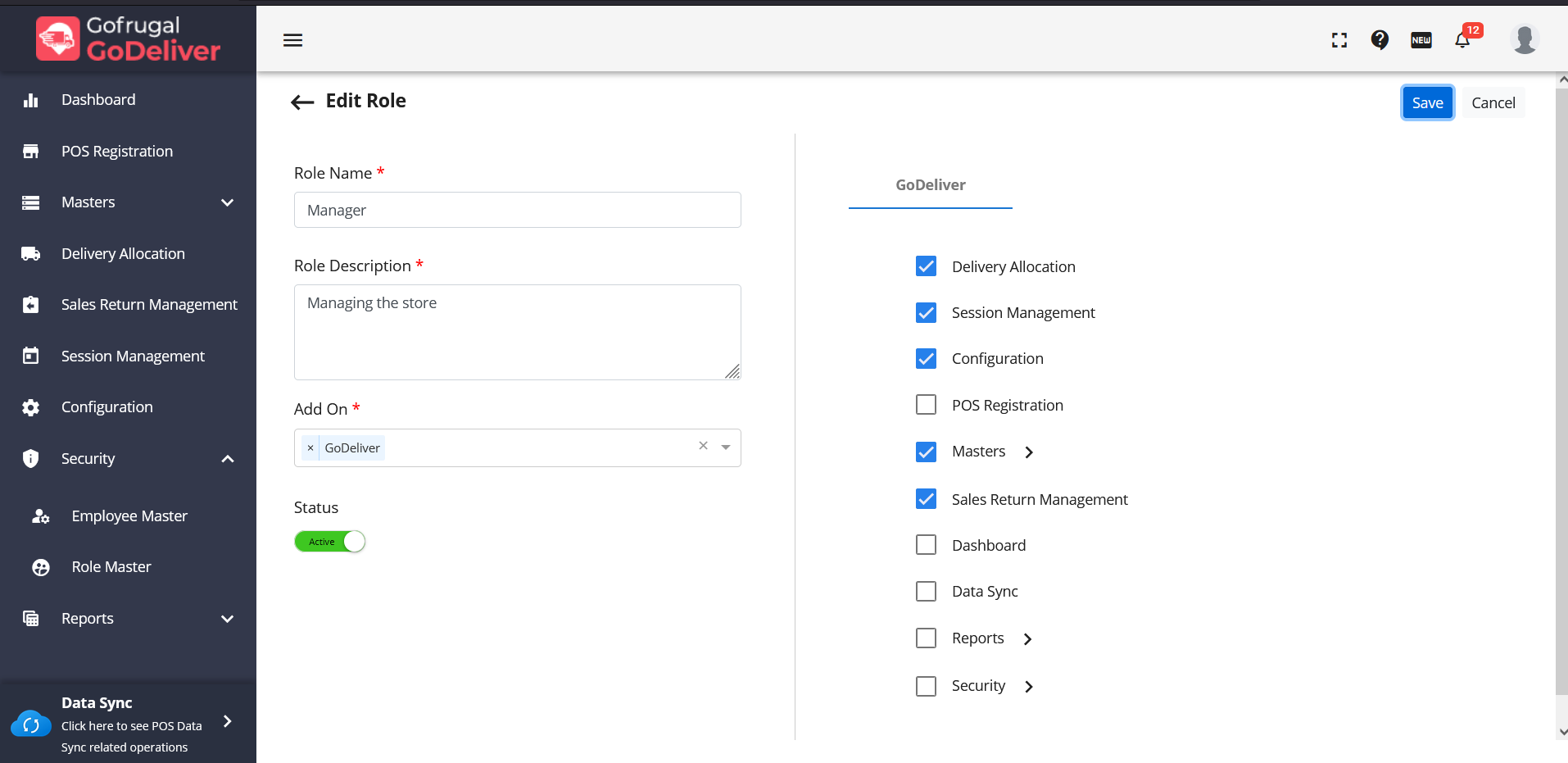Image resolution: width=1568 pixels, height=763 pixels.
Task: Open the notifications bell
Action: click(1462, 40)
